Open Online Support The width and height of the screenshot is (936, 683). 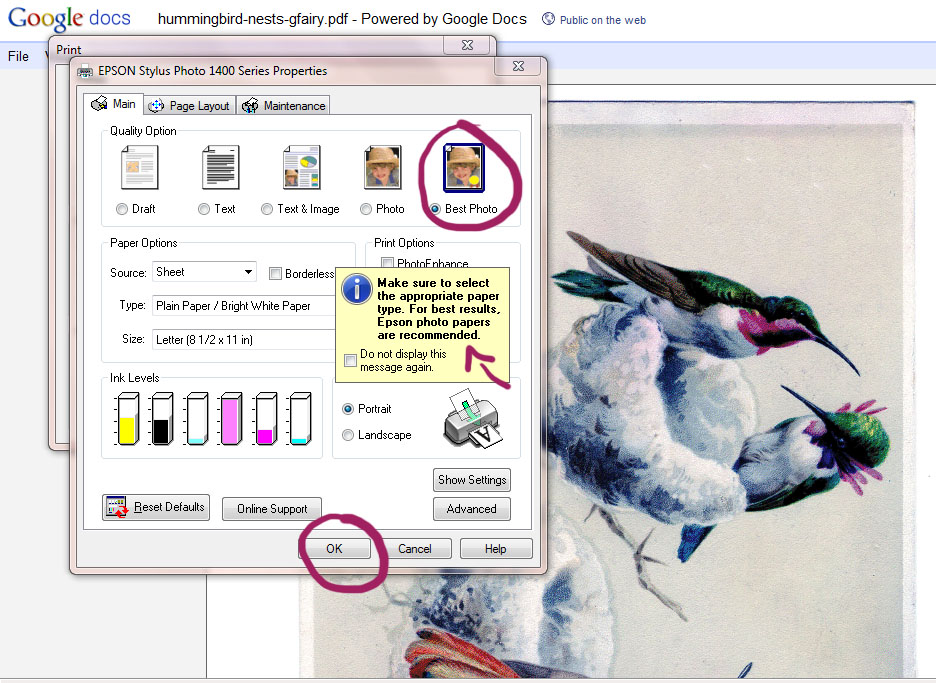pos(272,509)
